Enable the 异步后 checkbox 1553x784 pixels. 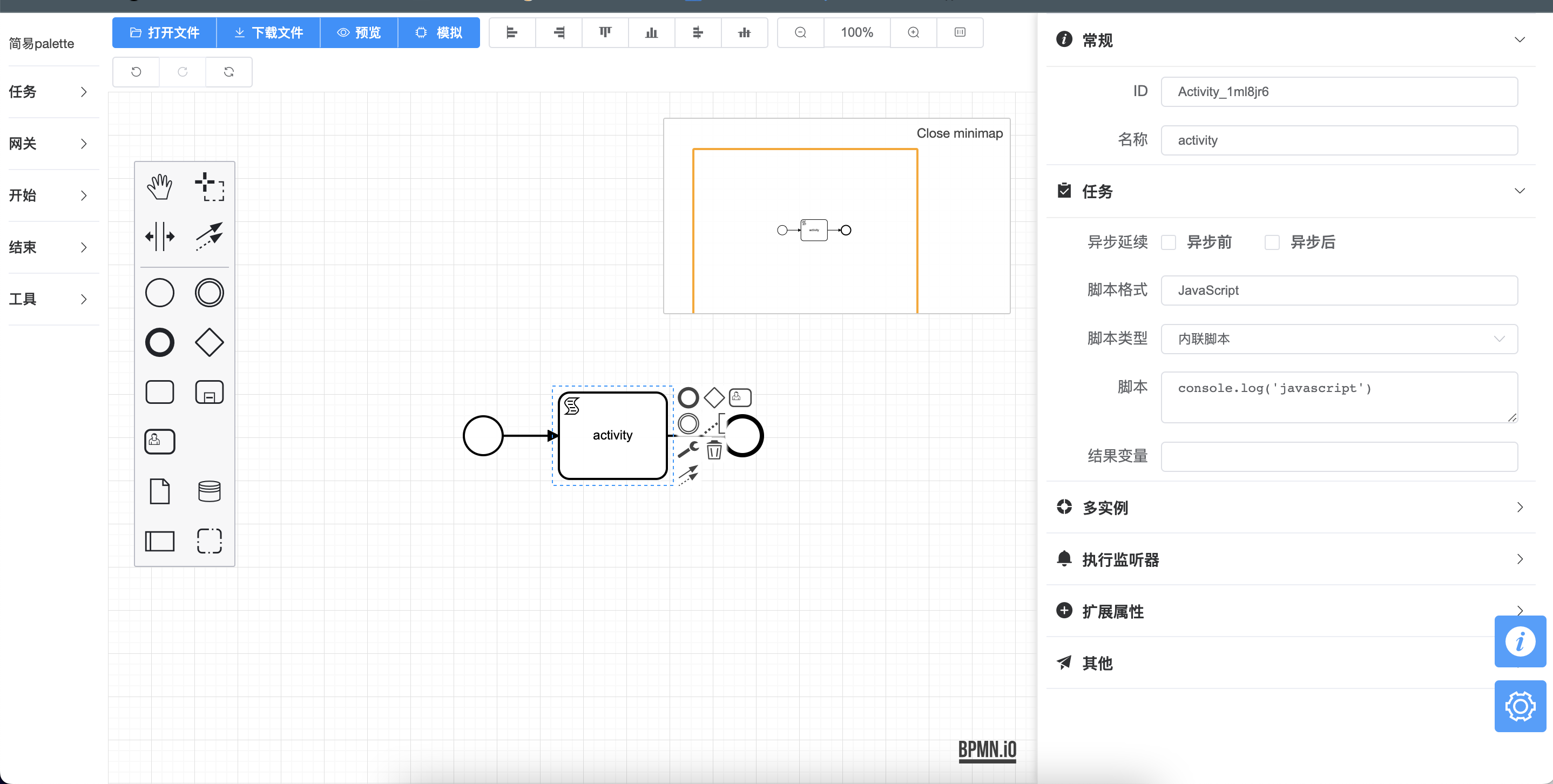pyautogui.click(x=1272, y=242)
